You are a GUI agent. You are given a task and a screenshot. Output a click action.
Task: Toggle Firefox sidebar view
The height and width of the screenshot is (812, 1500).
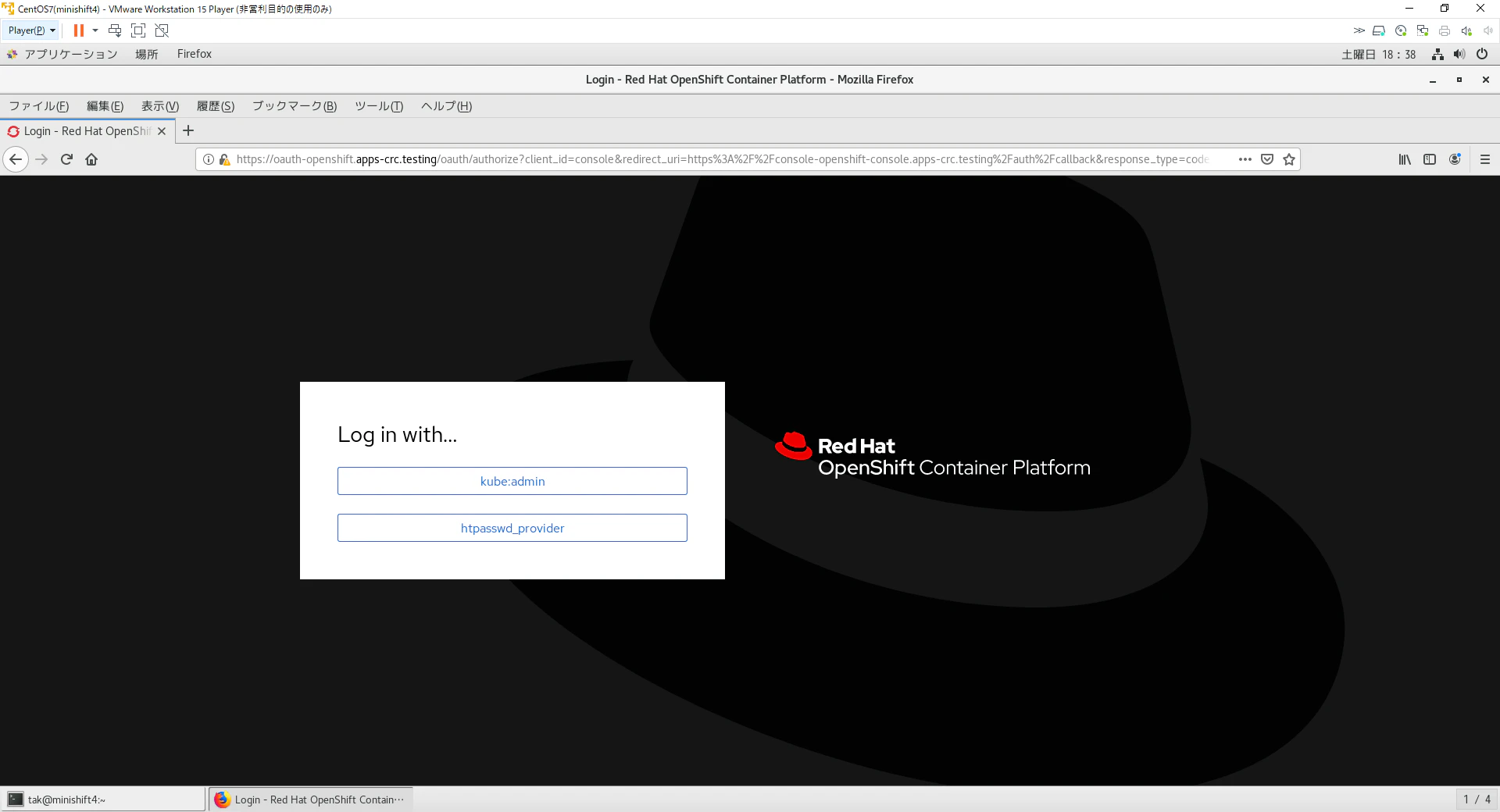coord(1430,159)
